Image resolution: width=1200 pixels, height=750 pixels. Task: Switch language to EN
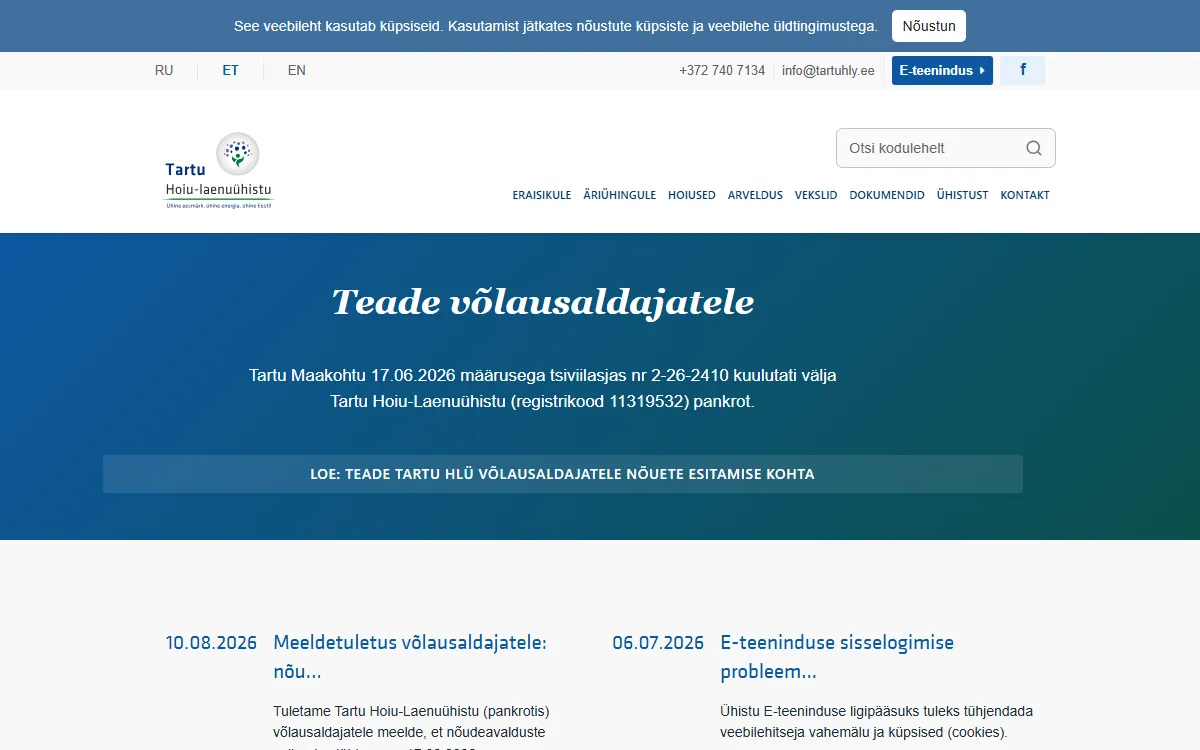pyautogui.click(x=296, y=70)
